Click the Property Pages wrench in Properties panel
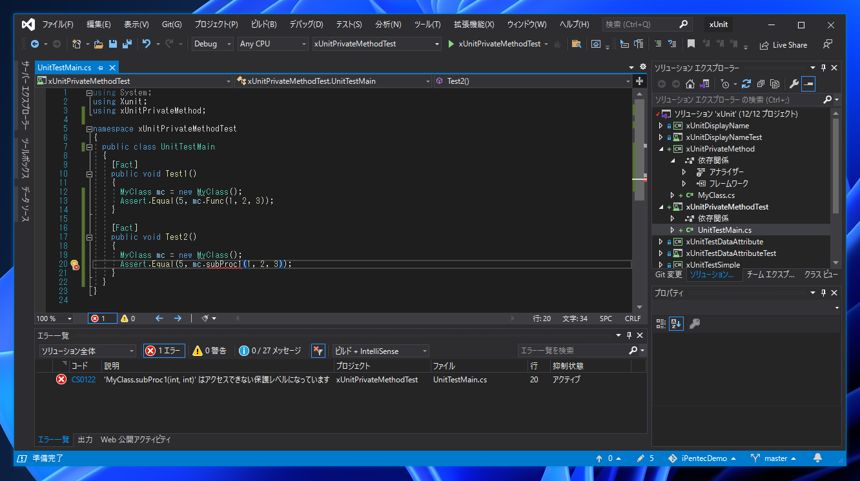Viewport: 860px width, 481px height. tap(694, 324)
